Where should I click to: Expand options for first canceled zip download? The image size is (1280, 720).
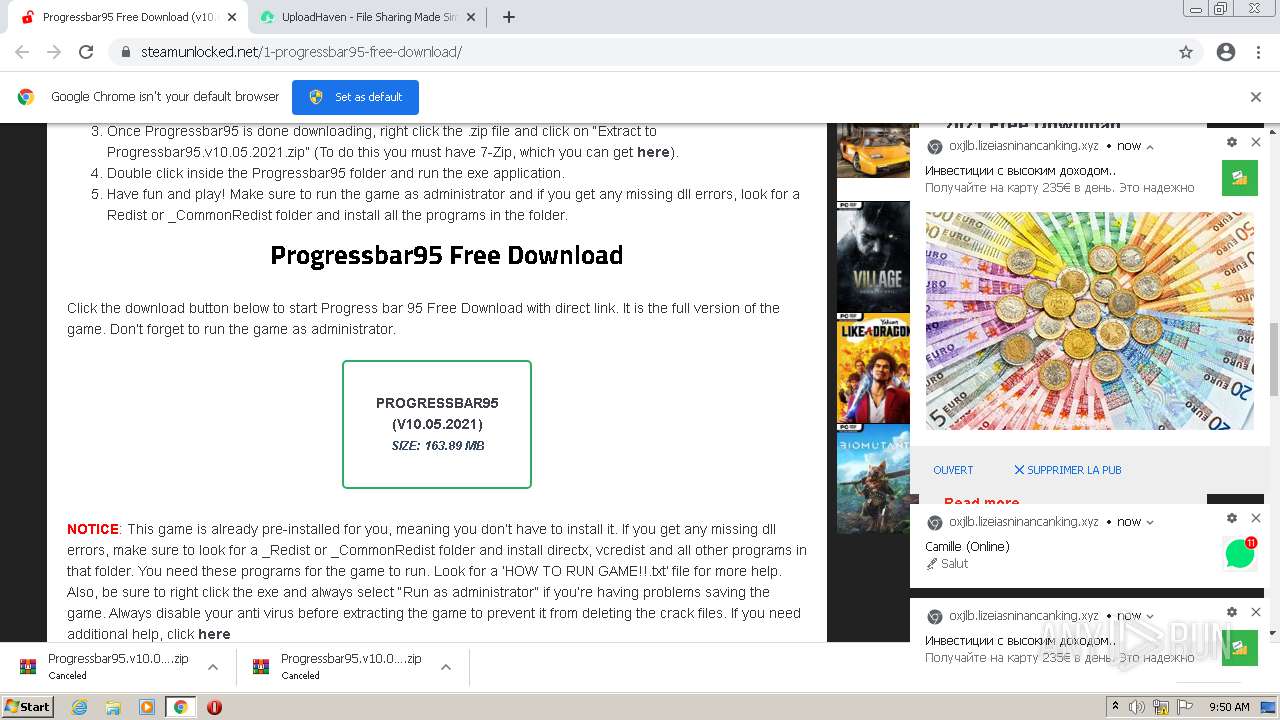[212, 667]
